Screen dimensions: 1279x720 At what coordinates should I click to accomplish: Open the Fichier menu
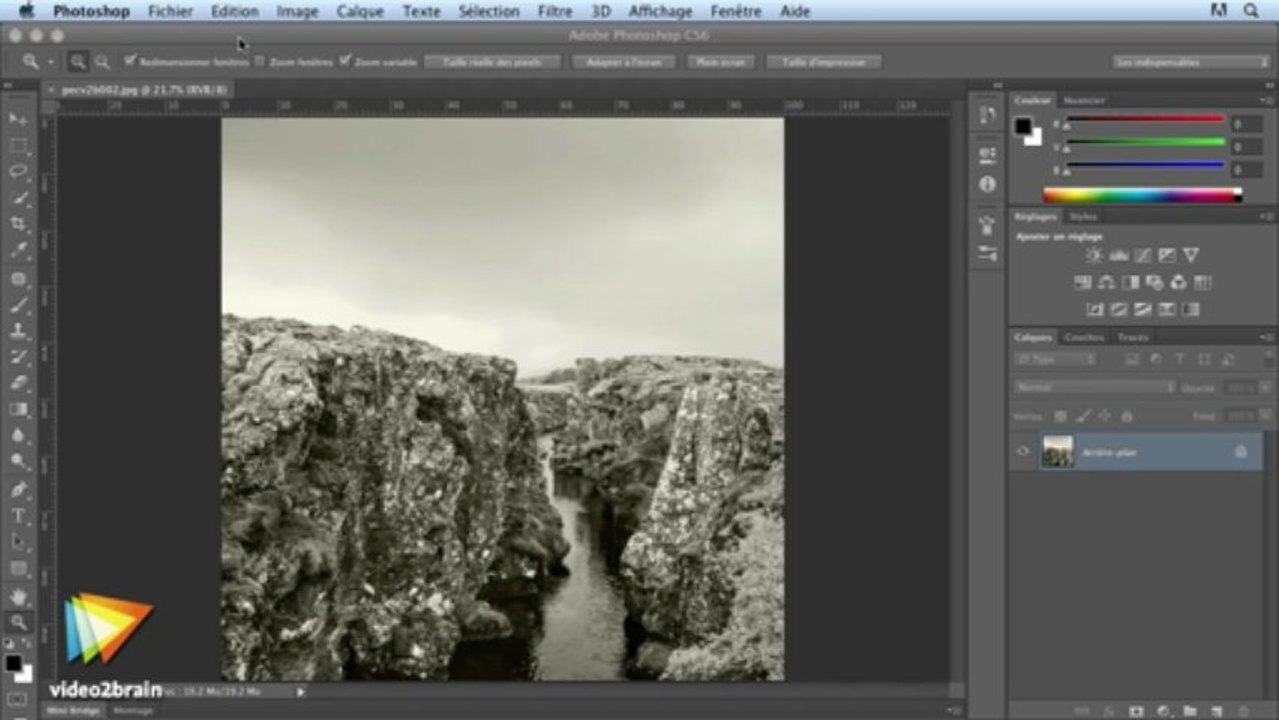pyautogui.click(x=171, y=11)
